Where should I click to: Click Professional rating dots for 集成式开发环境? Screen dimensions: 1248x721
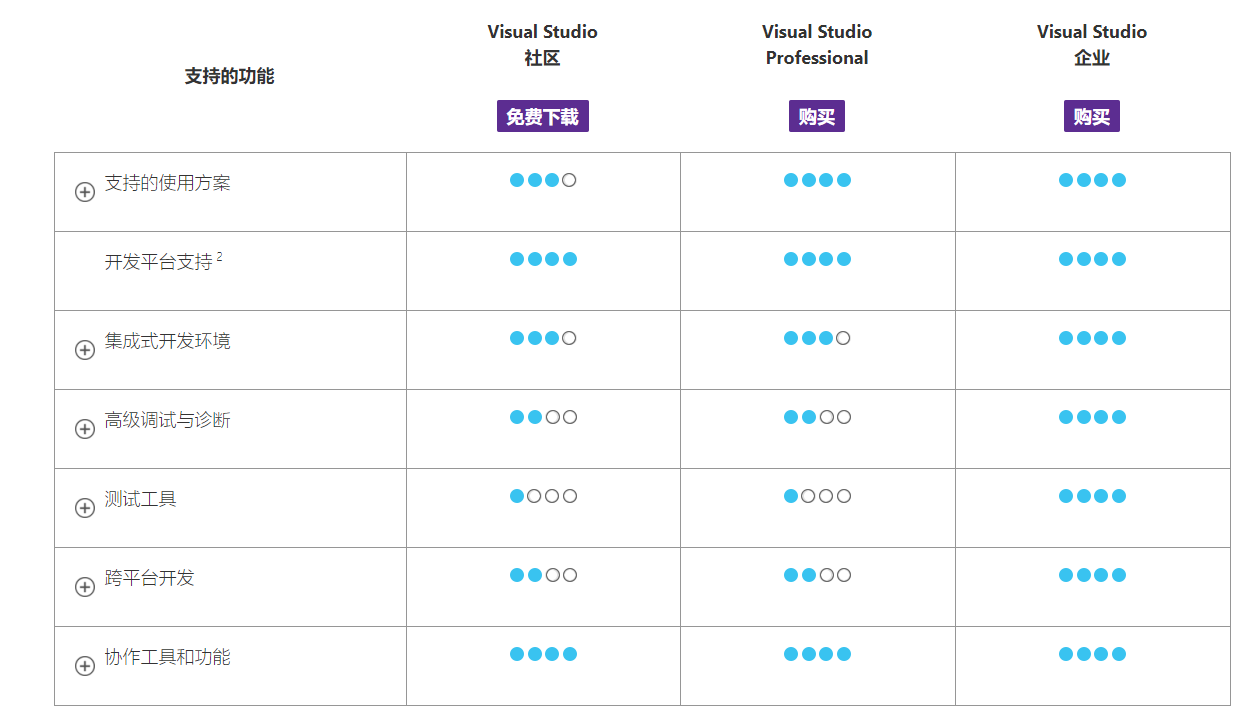(817, 338)
